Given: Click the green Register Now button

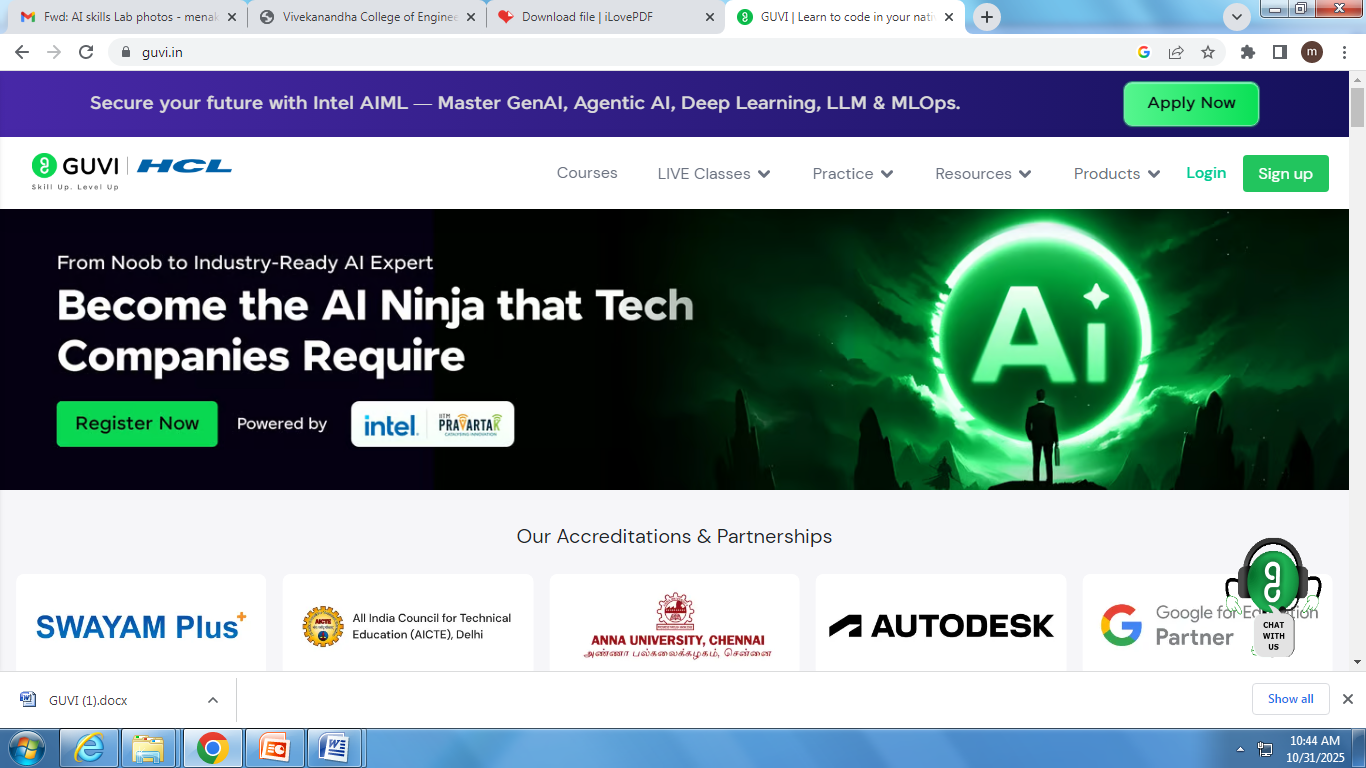Looking at the screenshot, I should point(137,424).
